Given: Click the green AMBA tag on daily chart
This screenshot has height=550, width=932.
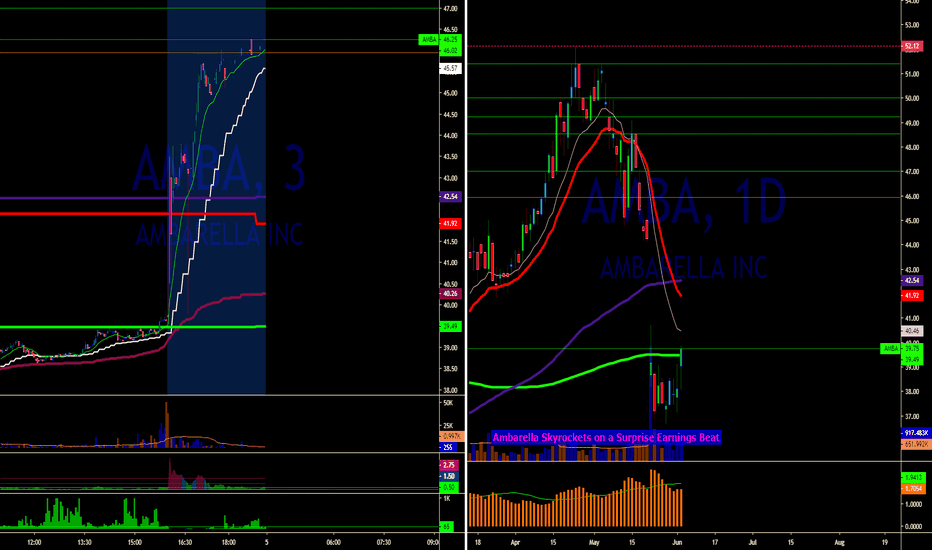Looking at the screenshot, I should point(890,348).
